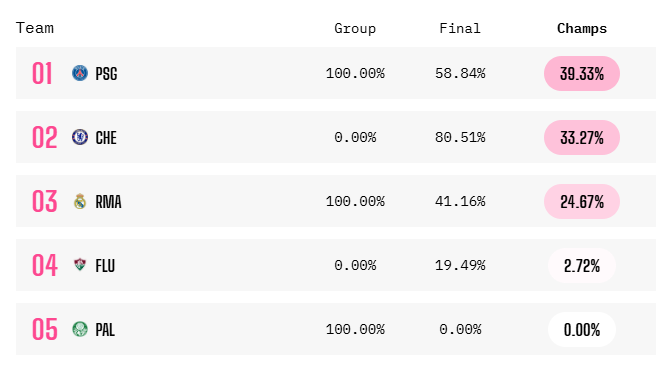This screenshot has width=660, height=366.
Task: Click the Fluminense crest icon
Action: click(80, 265)
